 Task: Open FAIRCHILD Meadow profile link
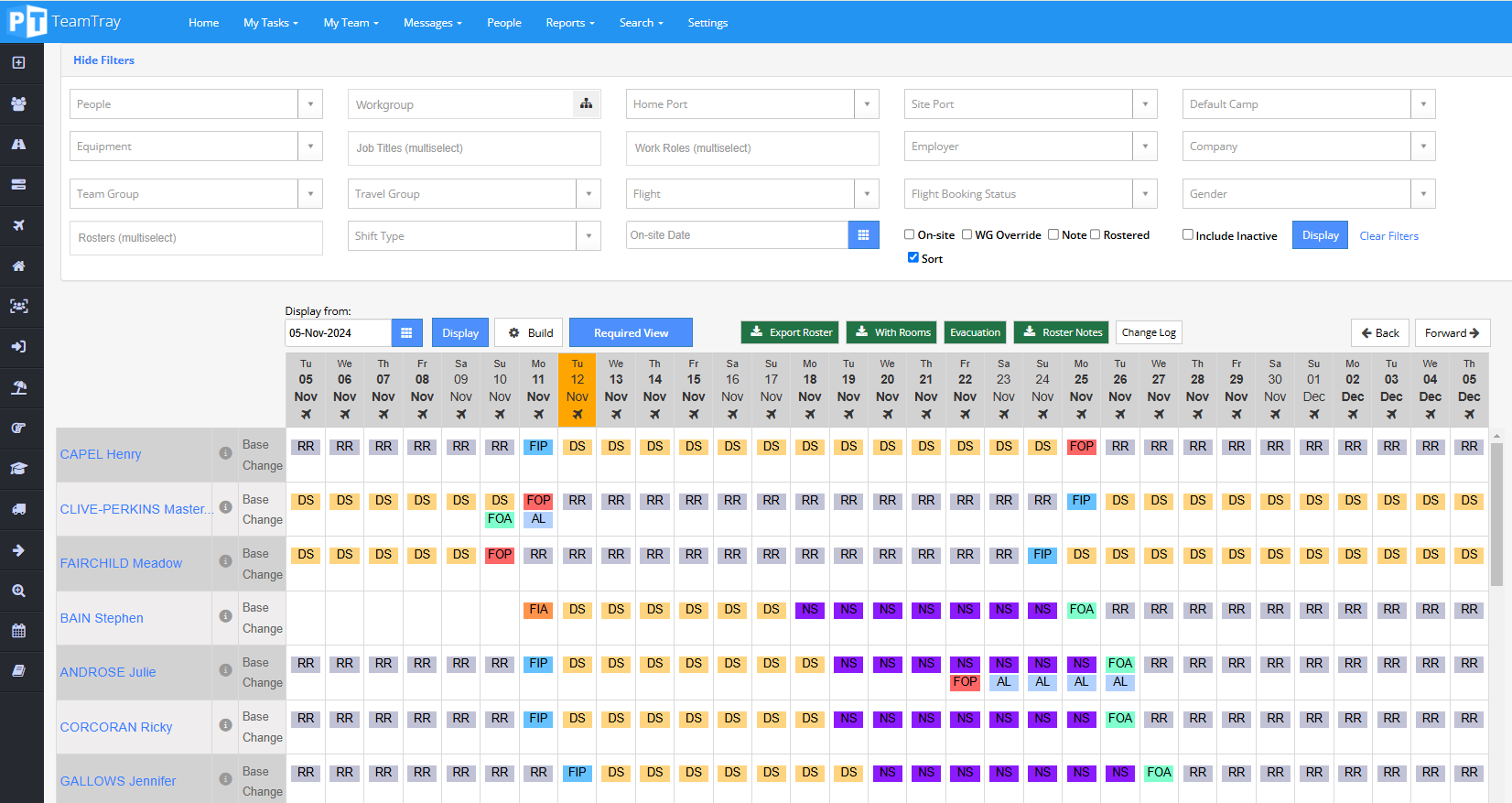(x=121, y=563)
